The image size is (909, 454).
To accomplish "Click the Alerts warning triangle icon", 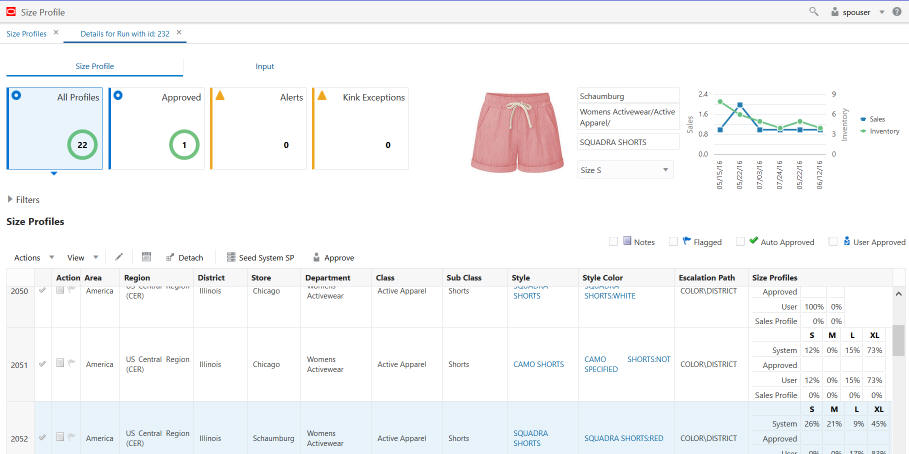I will coord(220,95).
